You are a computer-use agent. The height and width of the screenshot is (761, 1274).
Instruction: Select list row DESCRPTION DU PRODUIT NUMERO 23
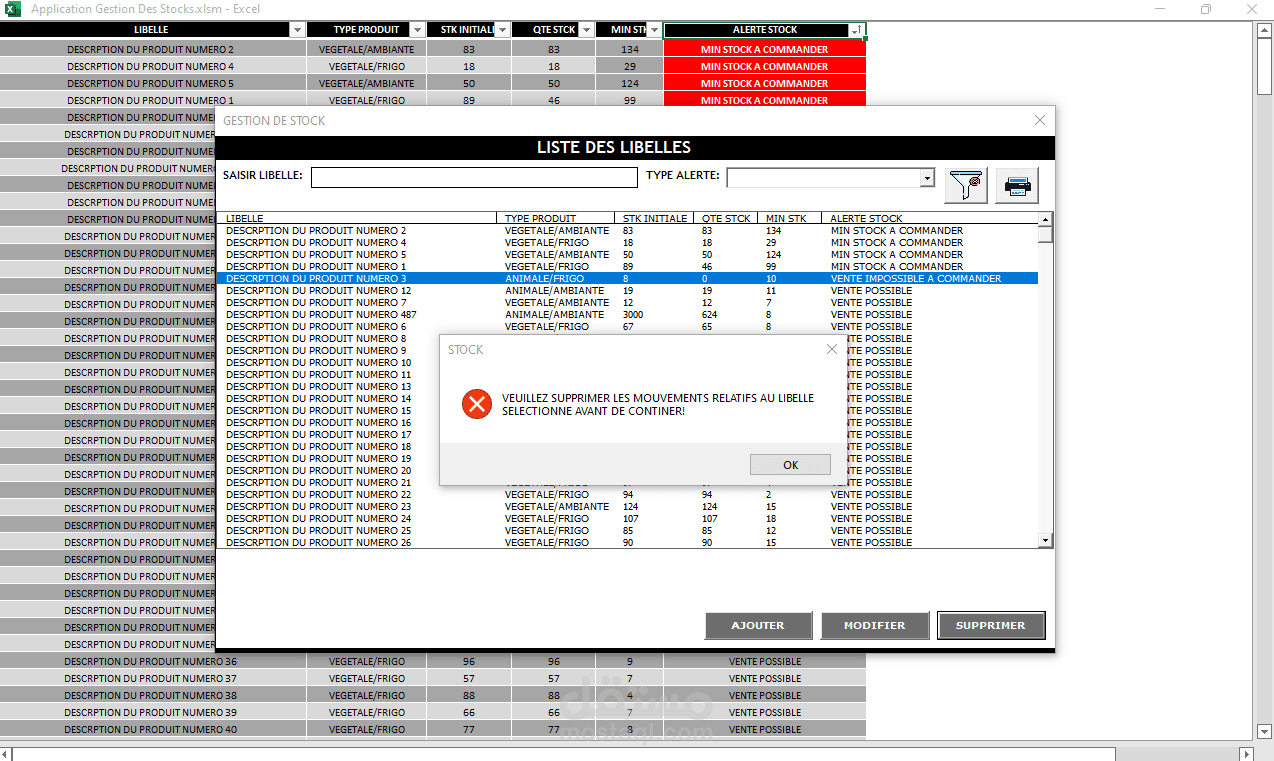click(627, 506)
